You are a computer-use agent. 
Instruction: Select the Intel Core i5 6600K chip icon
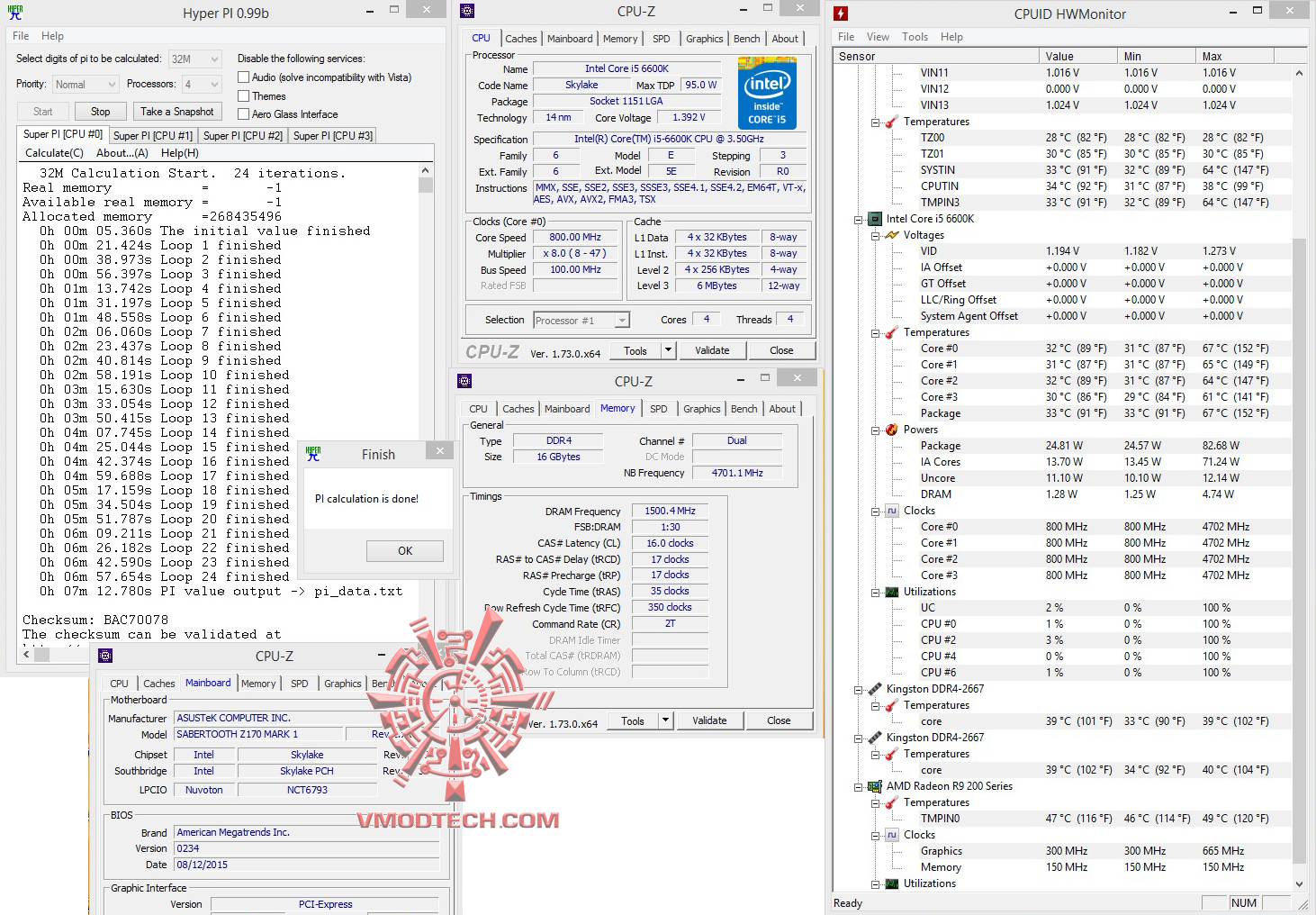tap(874, 219)
